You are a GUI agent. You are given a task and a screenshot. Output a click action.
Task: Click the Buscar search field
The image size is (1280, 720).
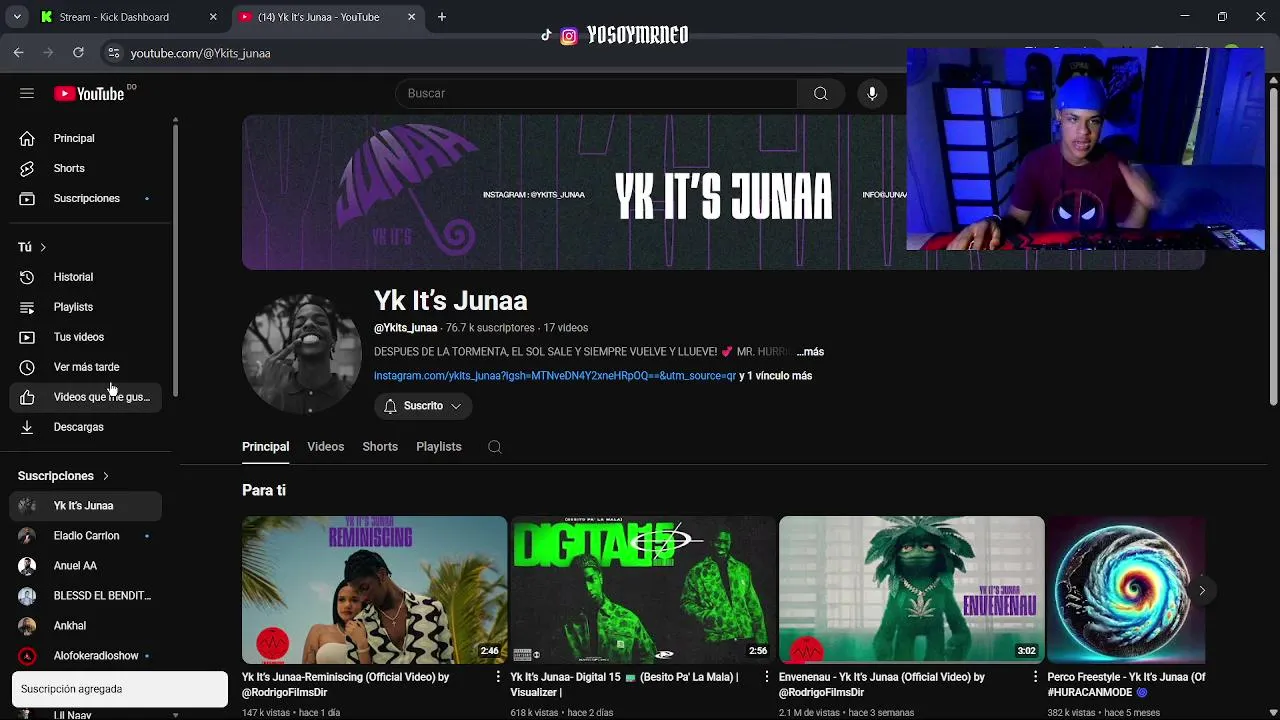point(597,93)
